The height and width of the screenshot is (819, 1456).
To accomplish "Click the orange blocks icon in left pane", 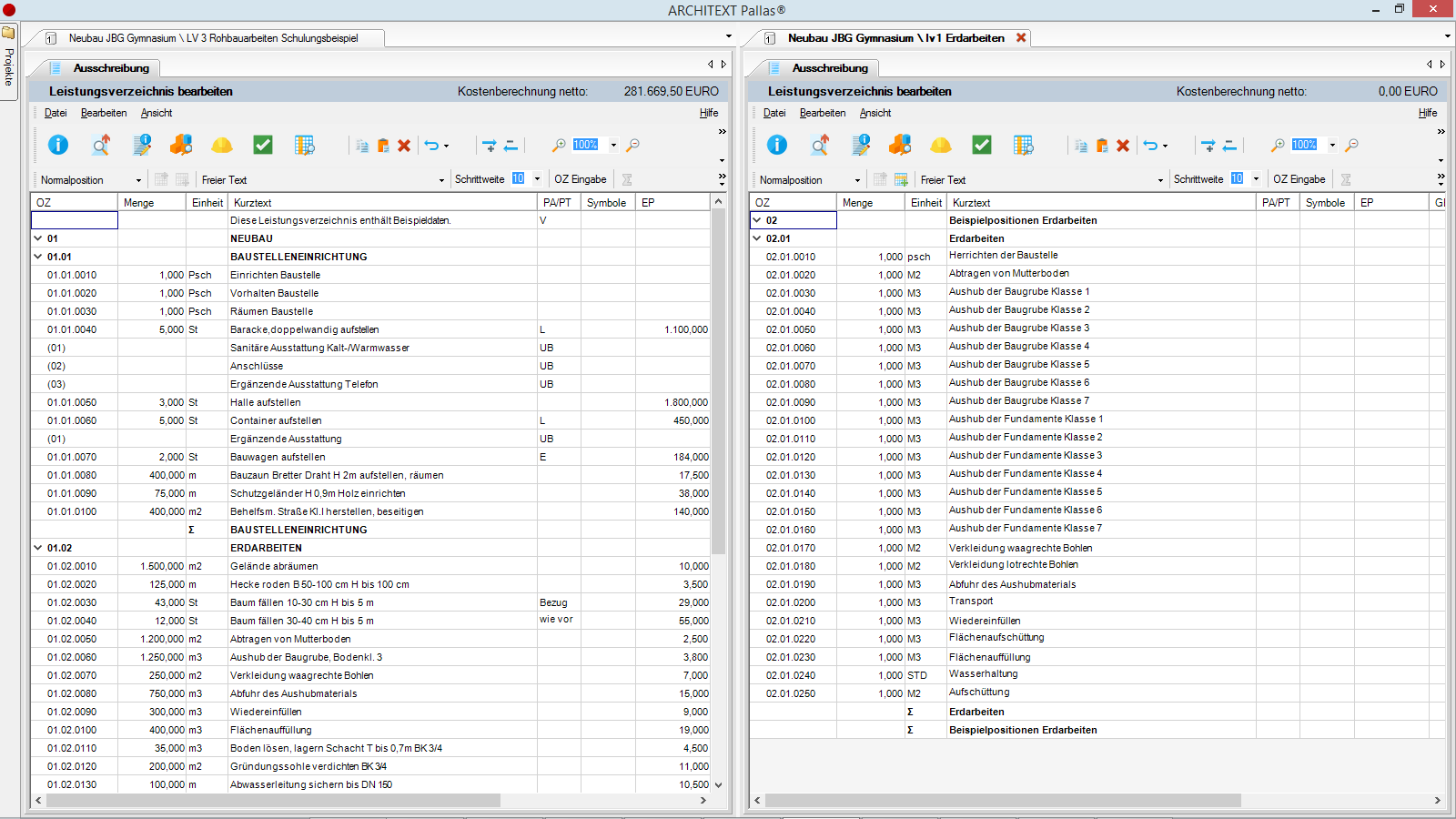I will coord(181,145).
